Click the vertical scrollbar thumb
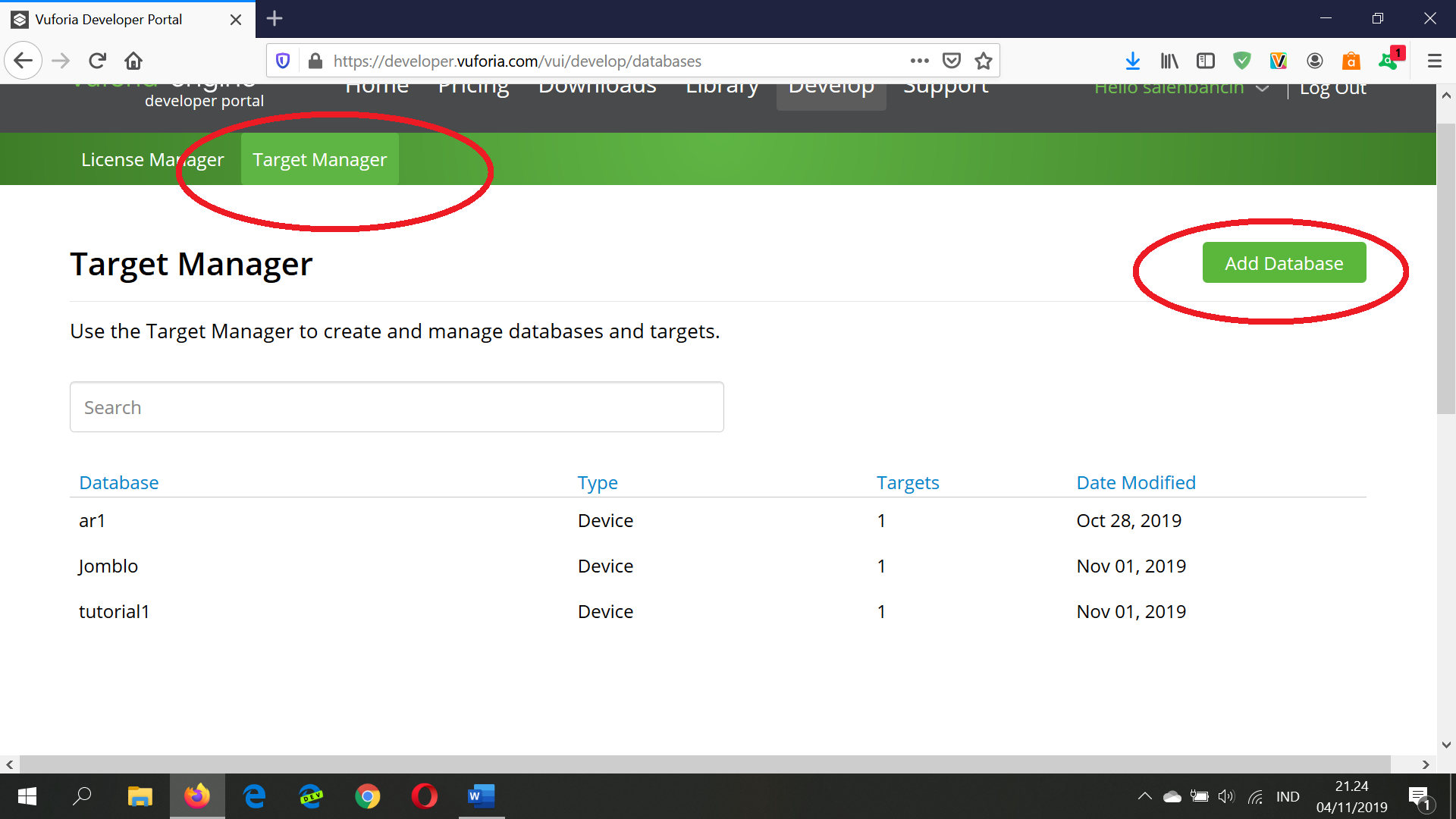The height and width of the screenshot is (819, 1456). (1445, 269)
